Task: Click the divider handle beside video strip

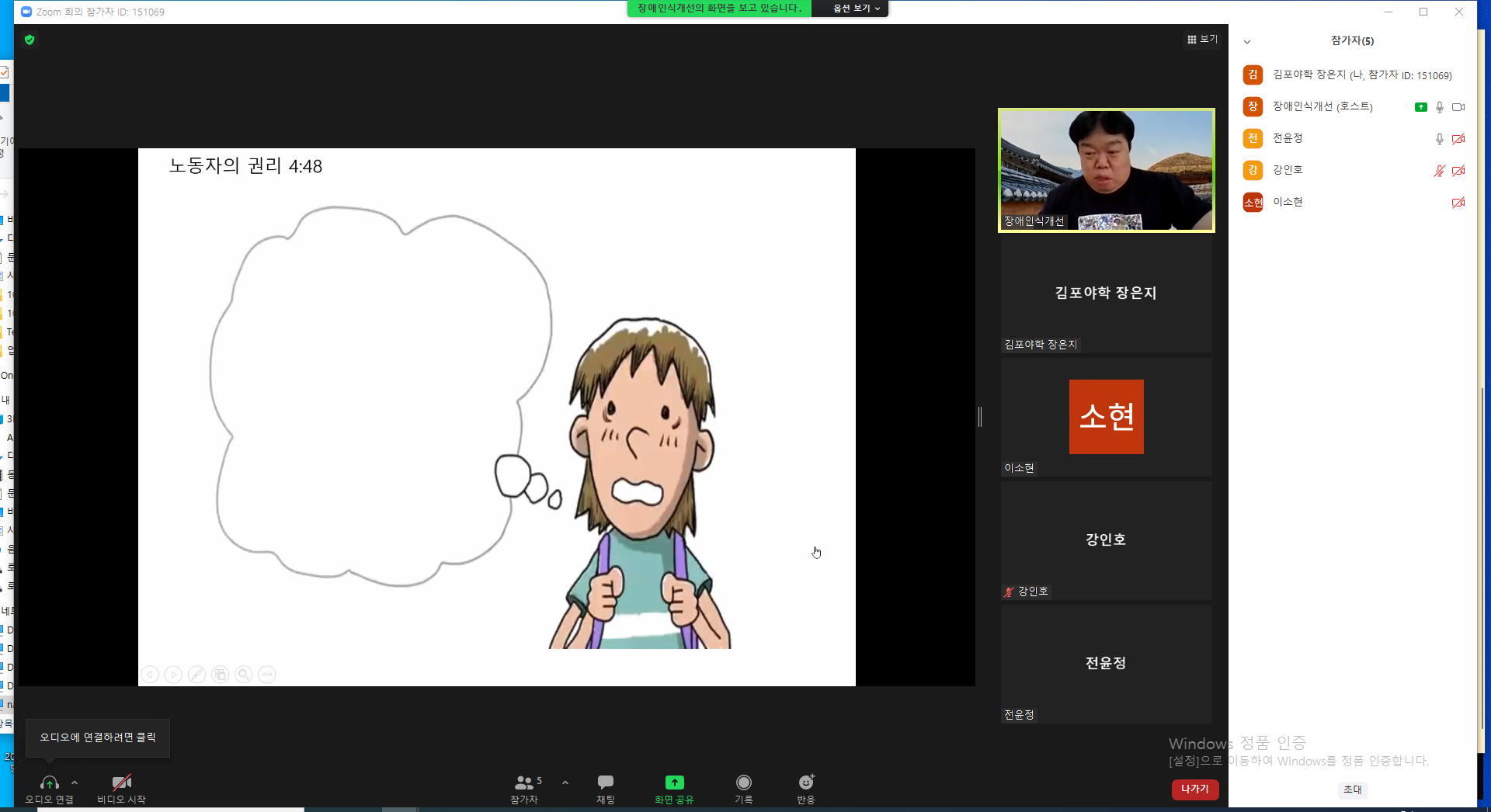Action: (x=980, y=417)
